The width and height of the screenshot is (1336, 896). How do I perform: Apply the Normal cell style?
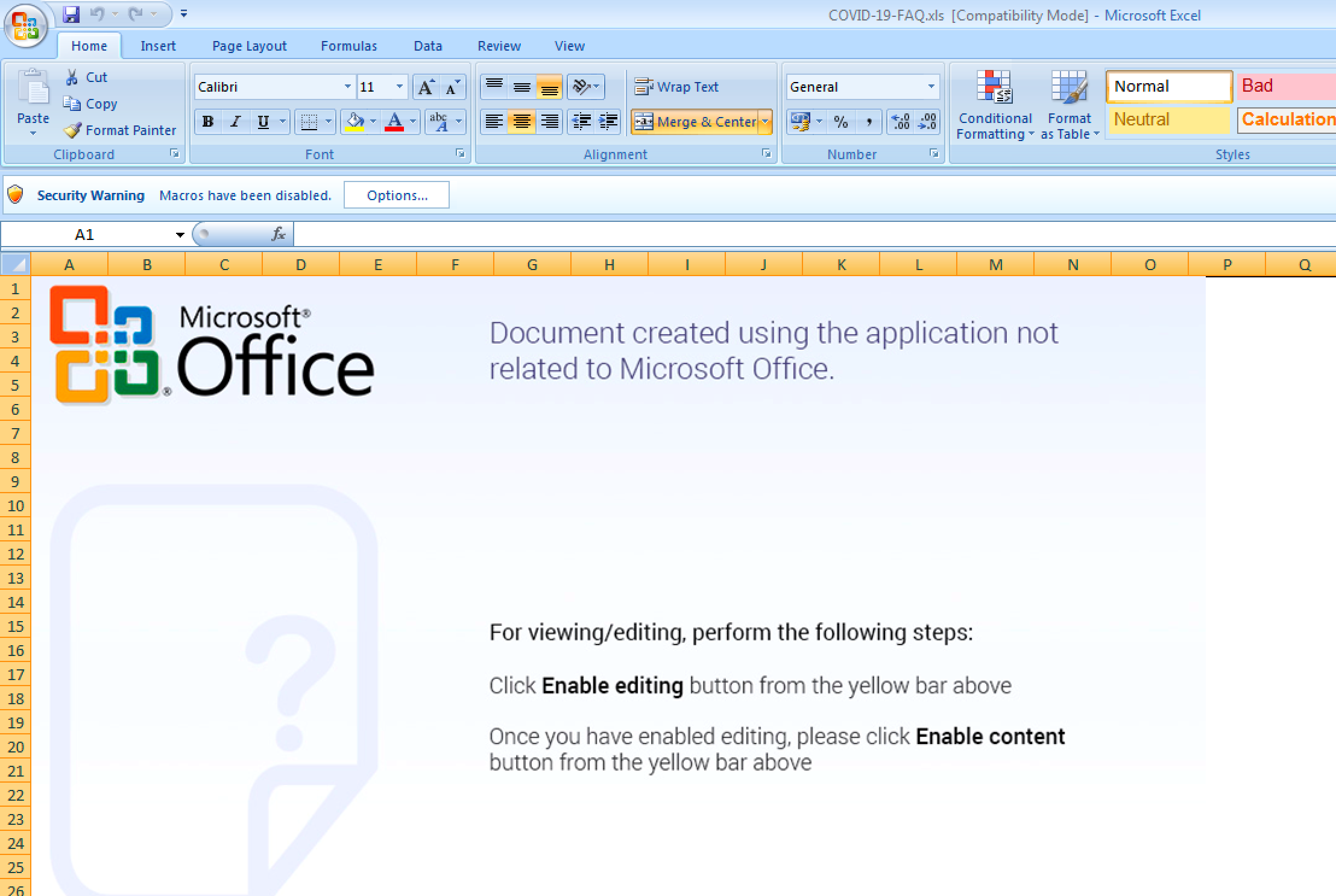pyautogui.click(x=1169, y=86)
